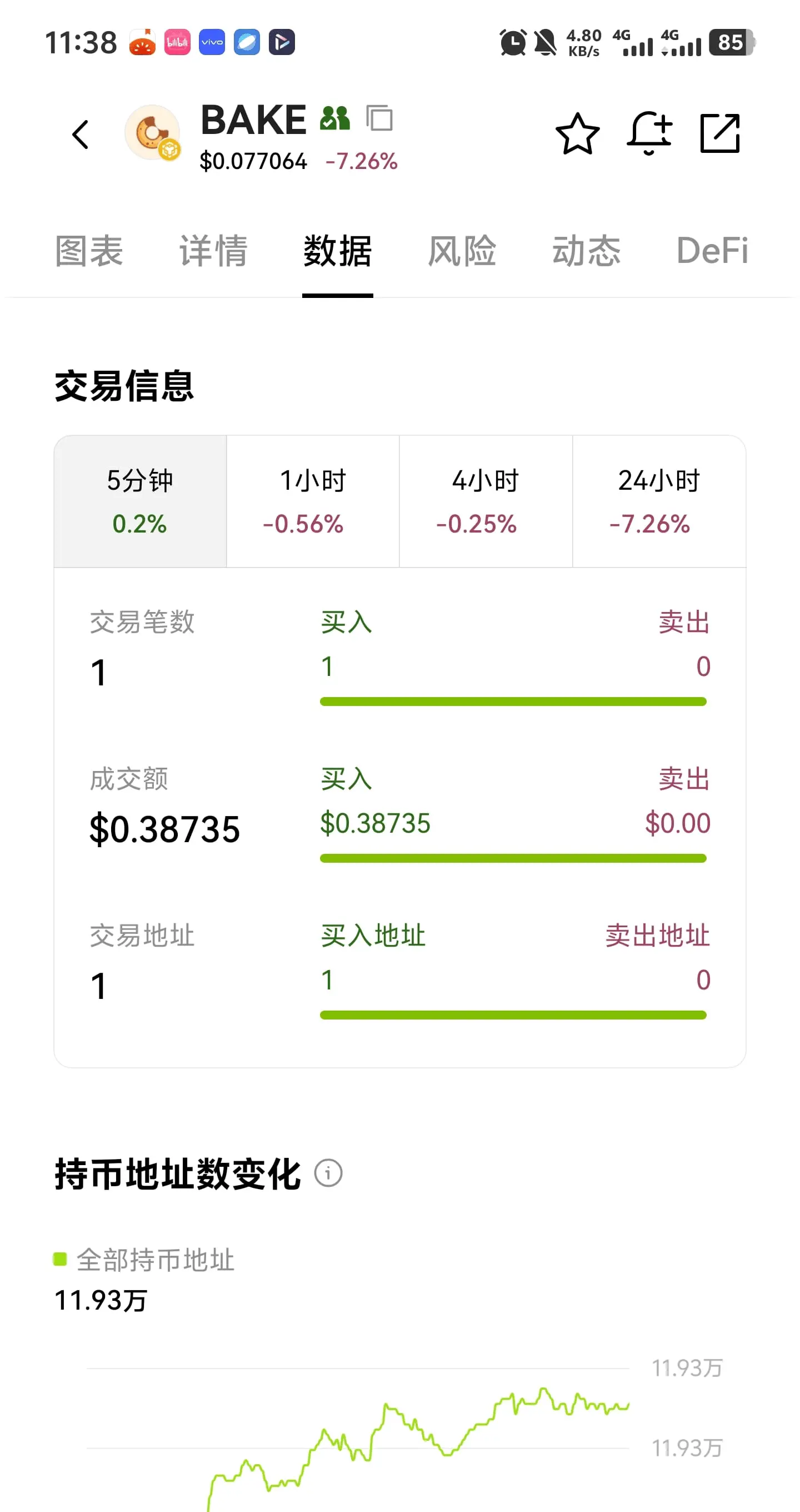This screenshot has height=1512, width=800.
Task: Select the 4小时 time period
Action: (486, 501)
